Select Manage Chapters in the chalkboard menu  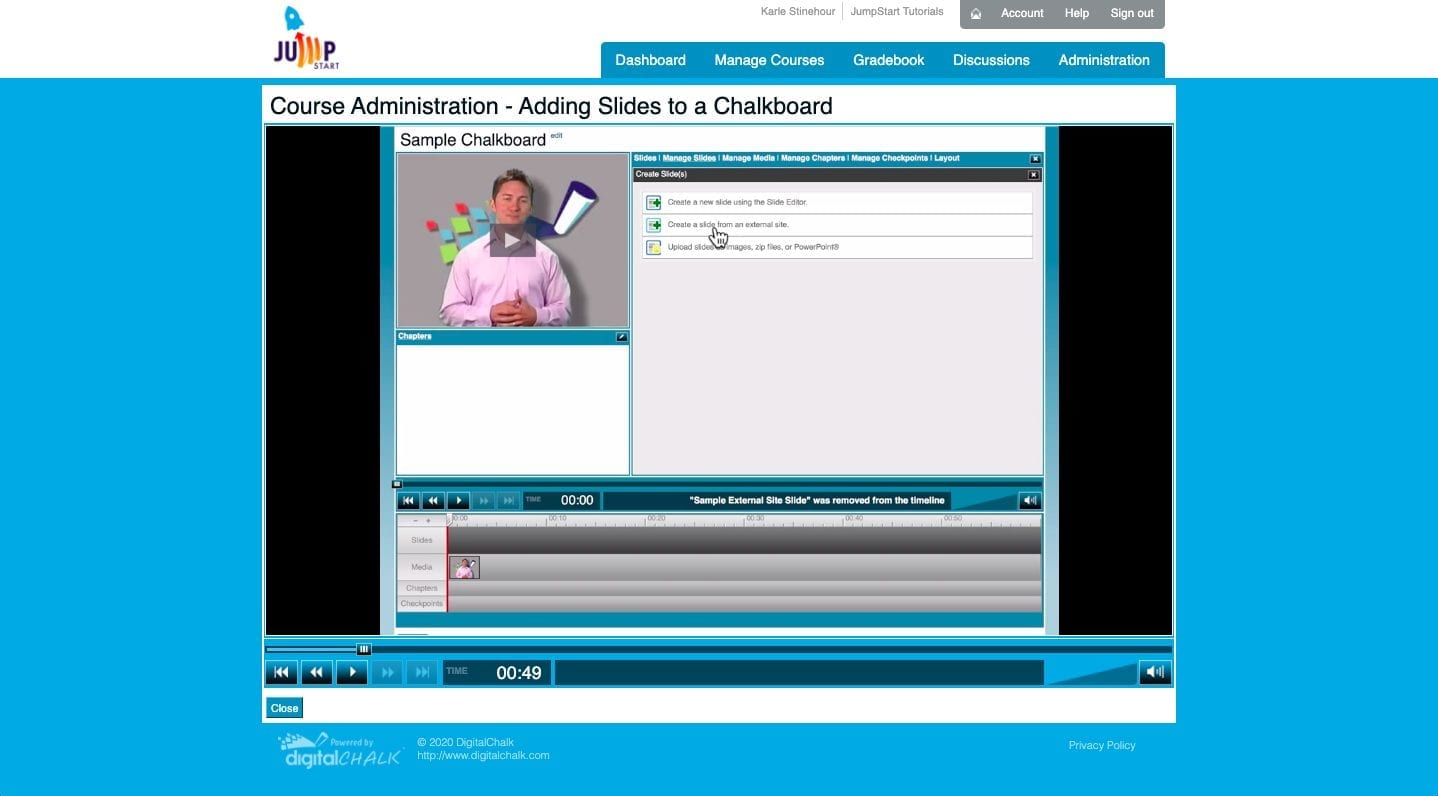813,158
